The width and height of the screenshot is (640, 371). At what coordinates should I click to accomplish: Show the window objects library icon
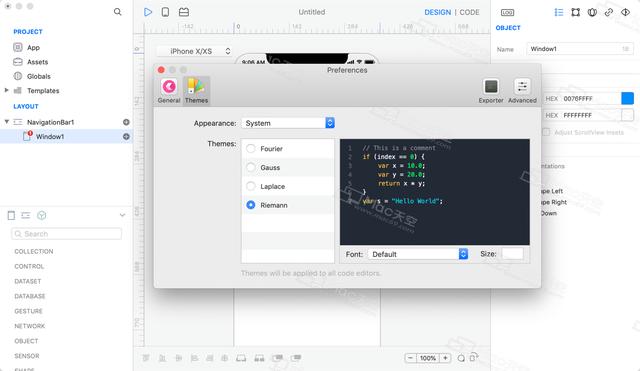tap(11, 215)
